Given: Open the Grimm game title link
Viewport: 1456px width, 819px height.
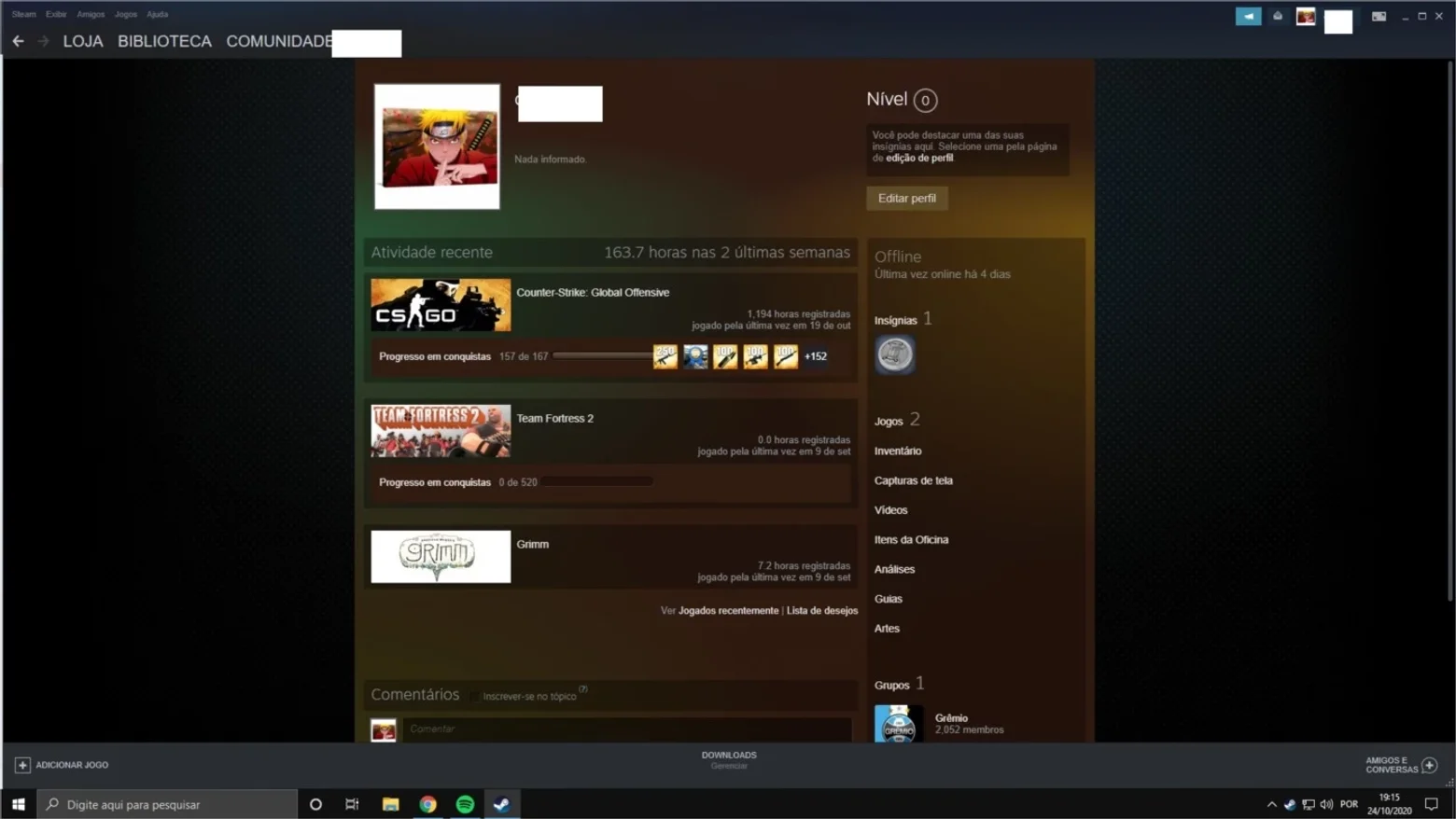Looking at the screenshot, I should 533,544.
